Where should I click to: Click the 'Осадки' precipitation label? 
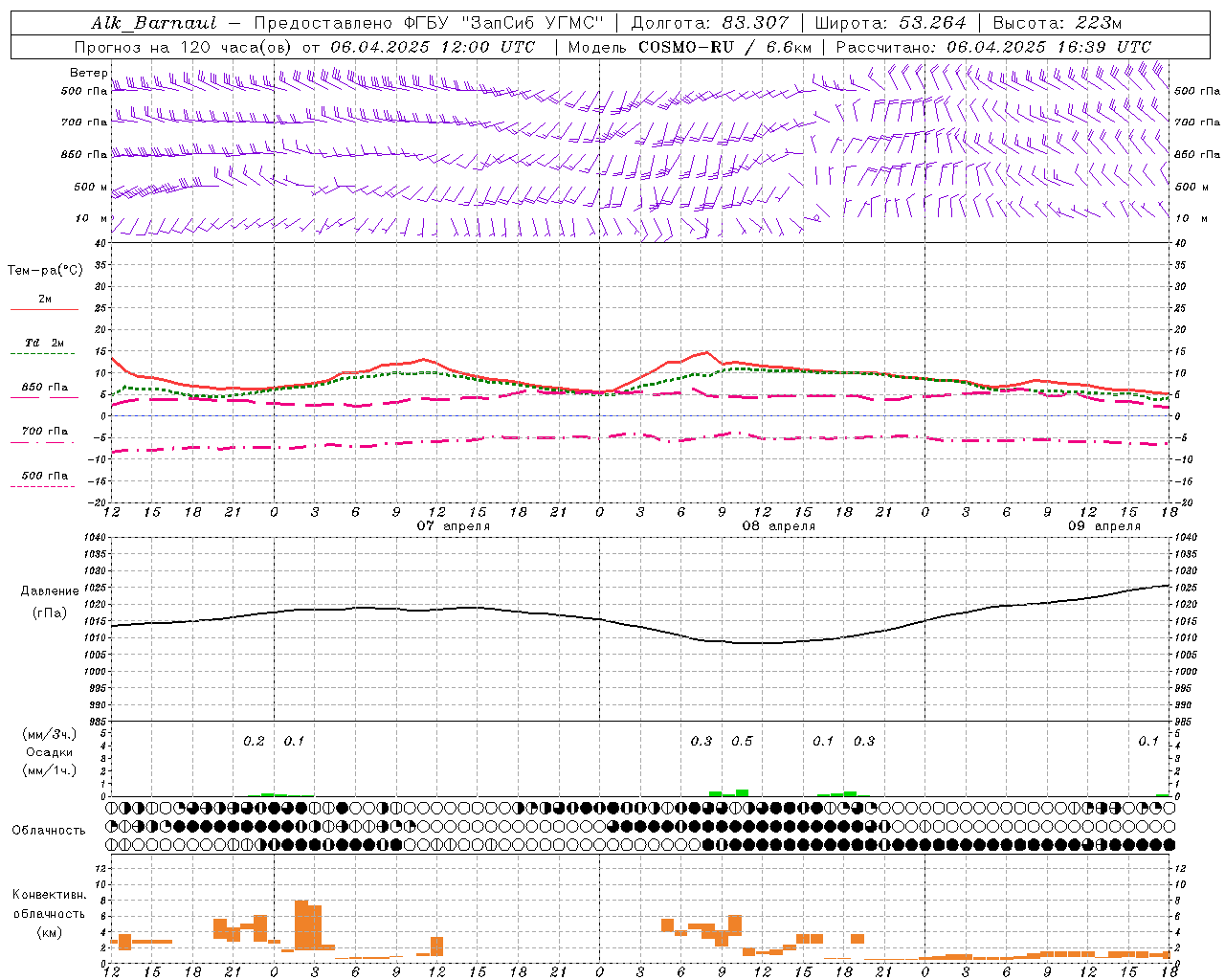pos(50,752)
